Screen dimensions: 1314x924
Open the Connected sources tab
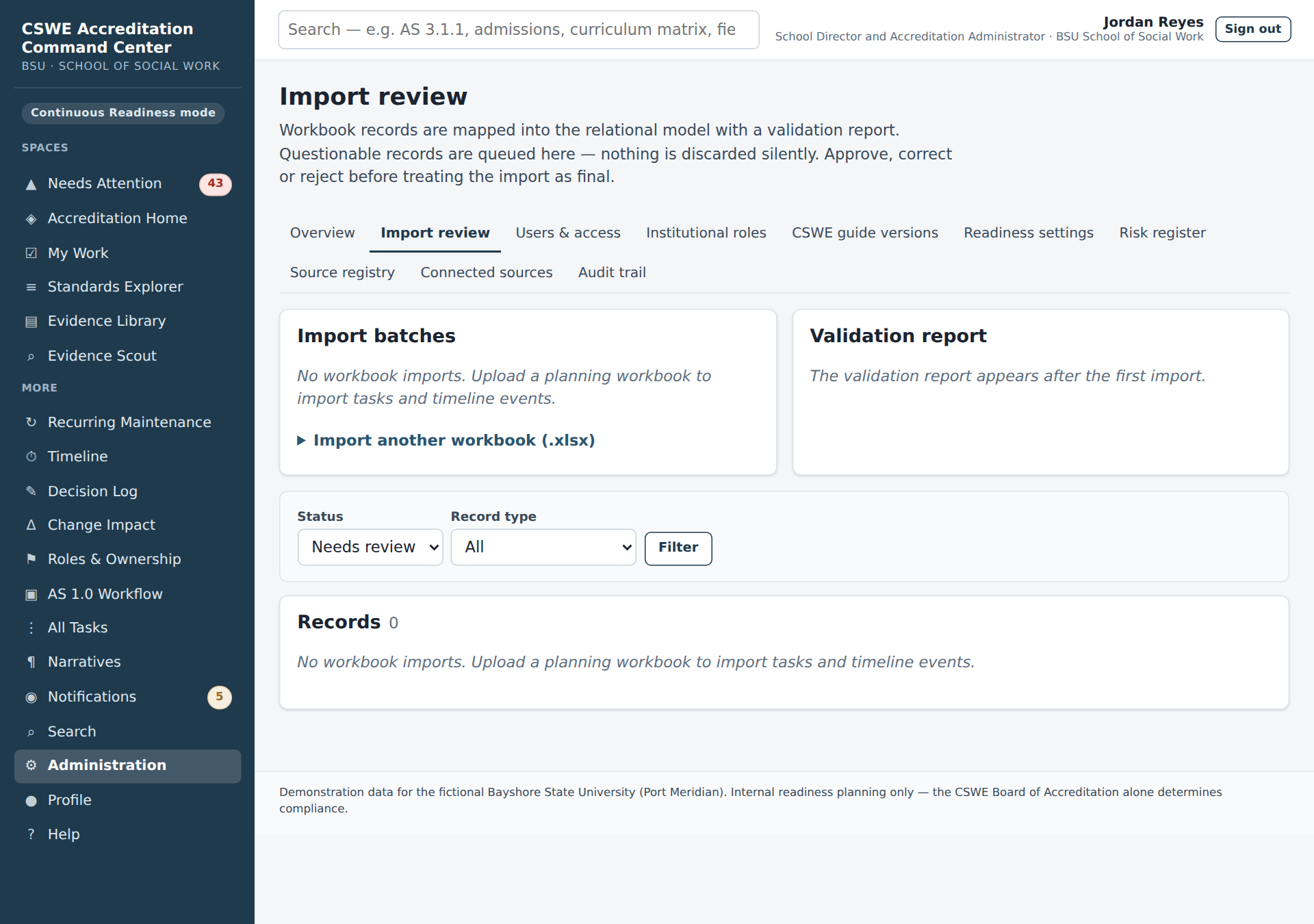487,273
